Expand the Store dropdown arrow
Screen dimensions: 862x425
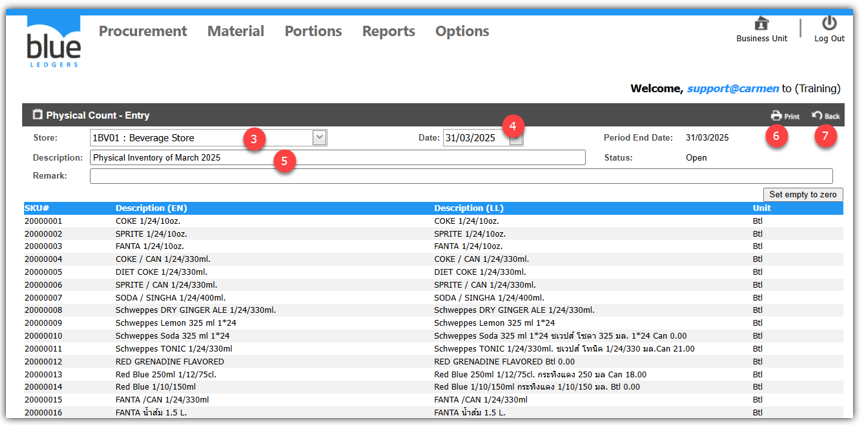[x=319, y=138]
